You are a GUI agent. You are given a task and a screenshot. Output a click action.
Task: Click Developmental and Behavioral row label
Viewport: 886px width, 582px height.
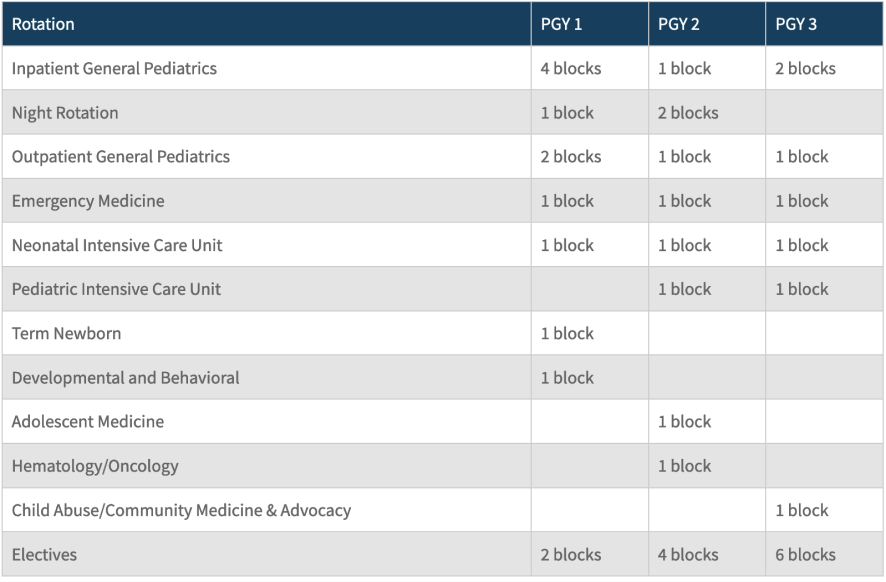[125, 378]
